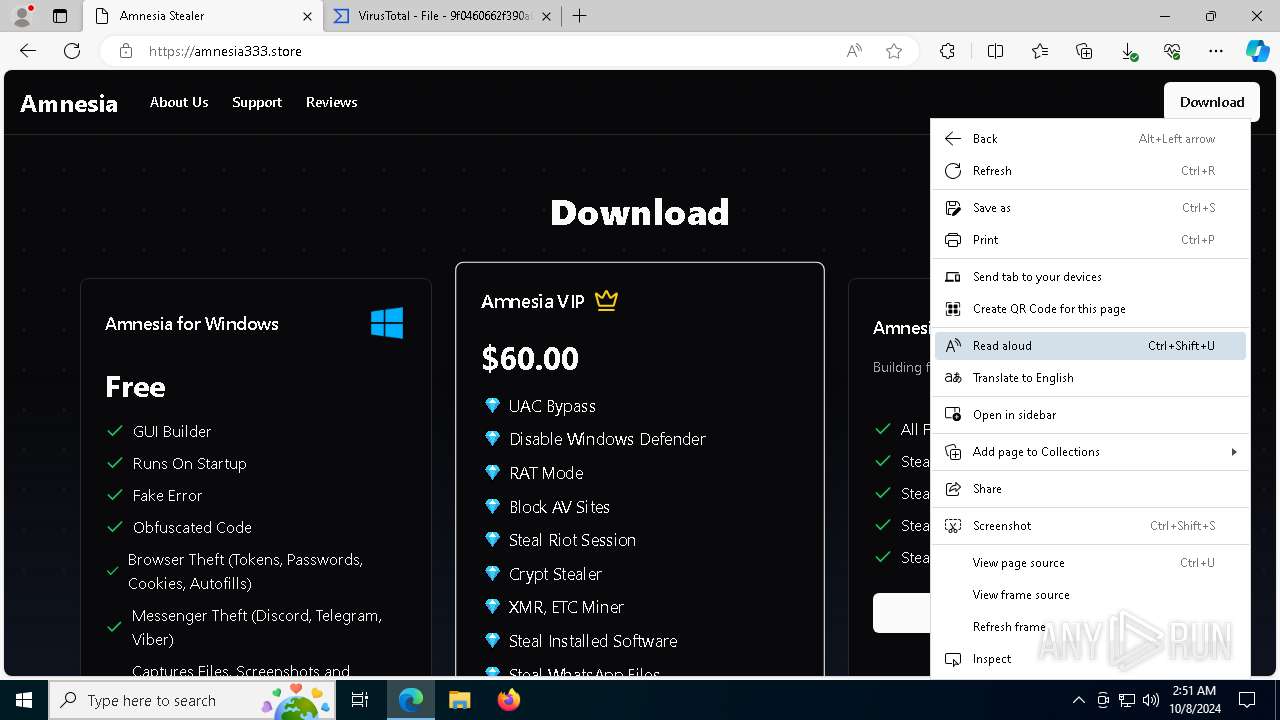
Task: Click the browser profile avatar icon
Action: [x=22, y=16]
